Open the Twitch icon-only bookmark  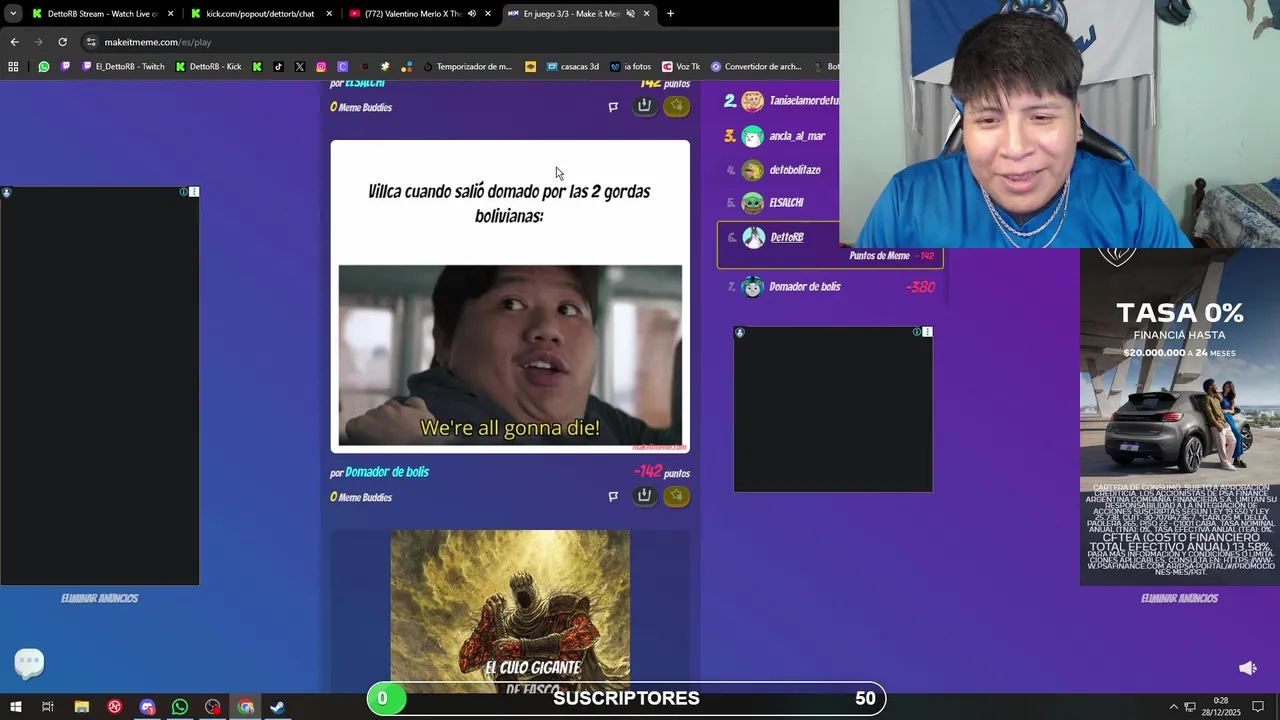pos(66,67)
